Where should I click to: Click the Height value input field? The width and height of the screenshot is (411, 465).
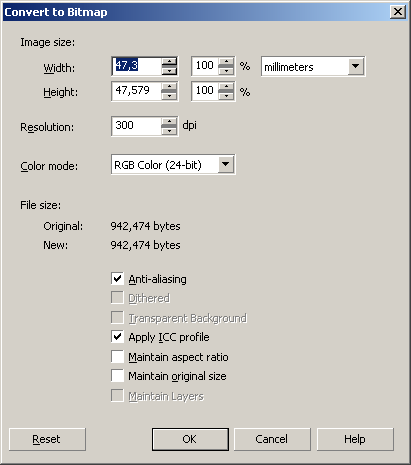(137, 91)
